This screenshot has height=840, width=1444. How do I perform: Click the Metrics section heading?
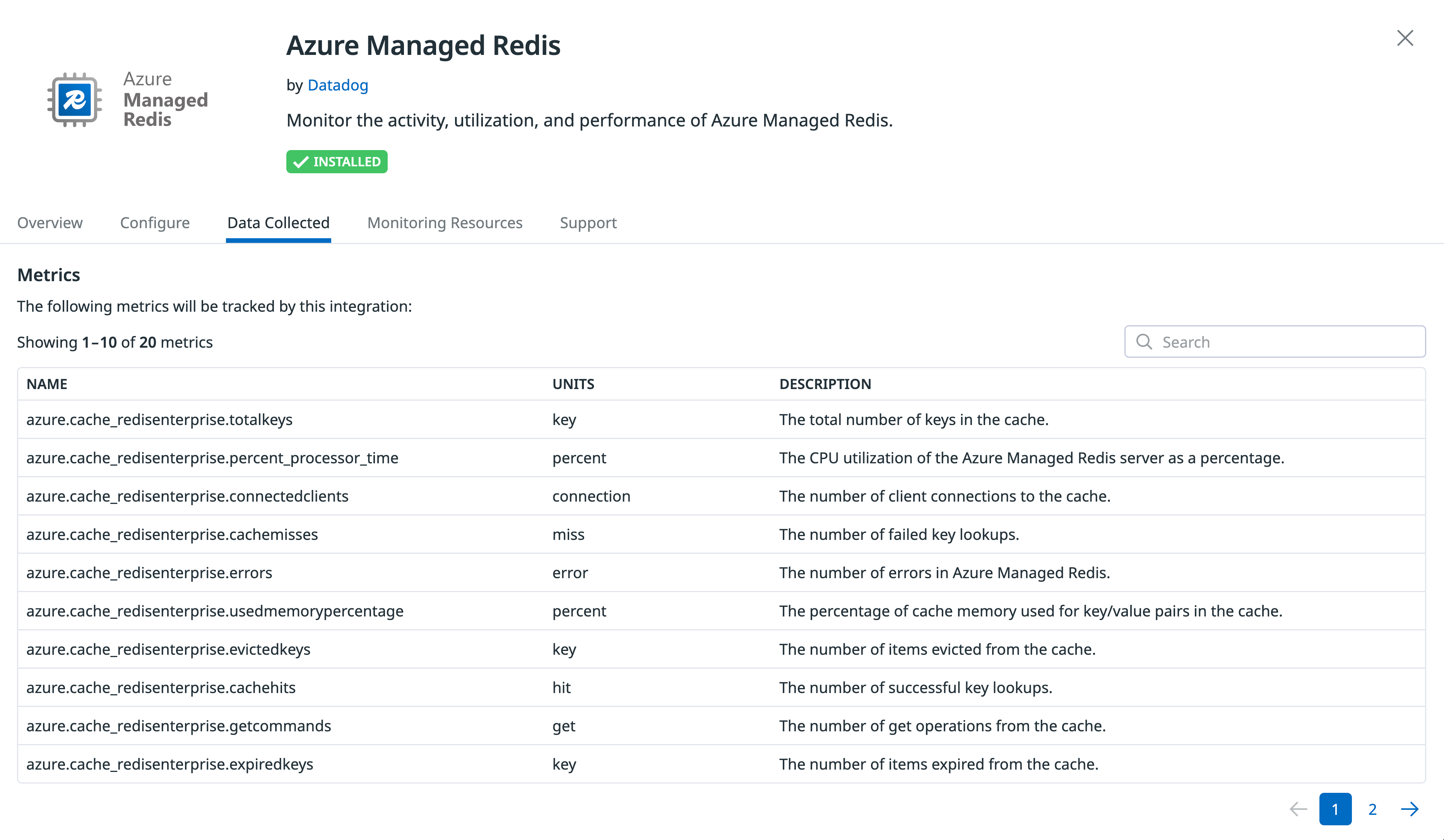pyautogui.click(x=49, y=275)
